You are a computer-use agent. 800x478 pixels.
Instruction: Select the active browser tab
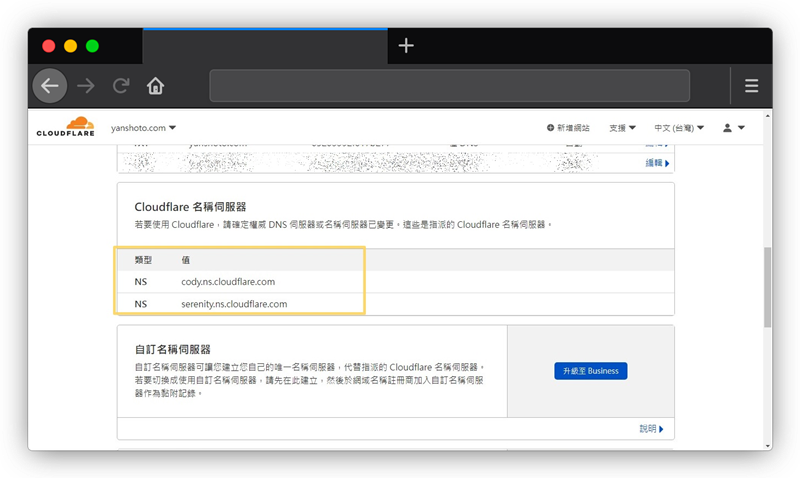(265, 46)
